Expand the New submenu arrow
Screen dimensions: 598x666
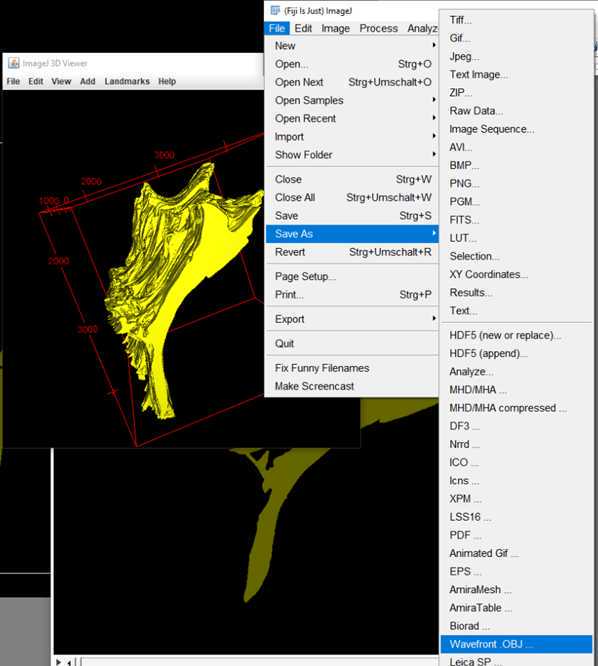(x=434, y=45)
